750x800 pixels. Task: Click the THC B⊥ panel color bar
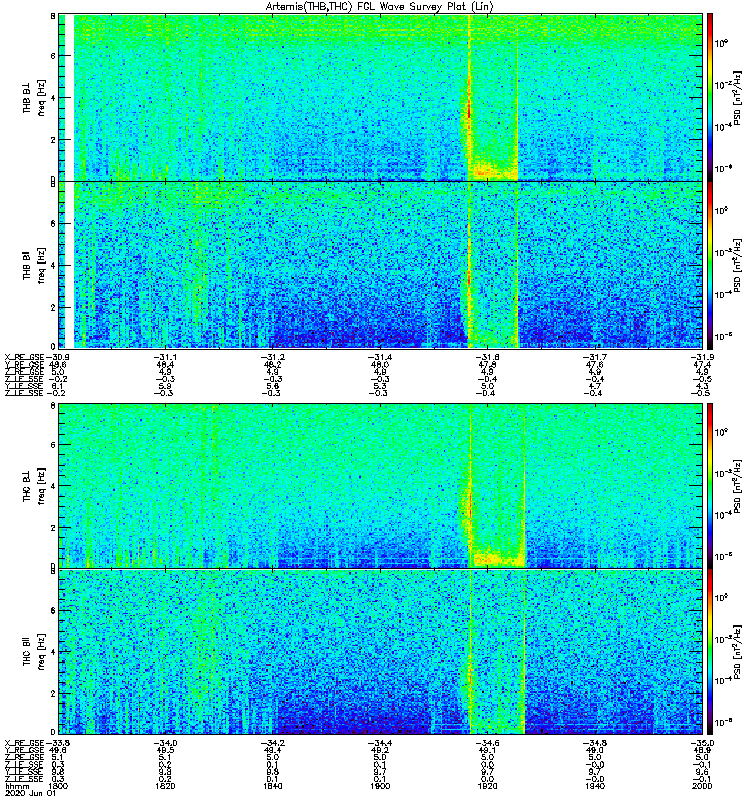710,485
